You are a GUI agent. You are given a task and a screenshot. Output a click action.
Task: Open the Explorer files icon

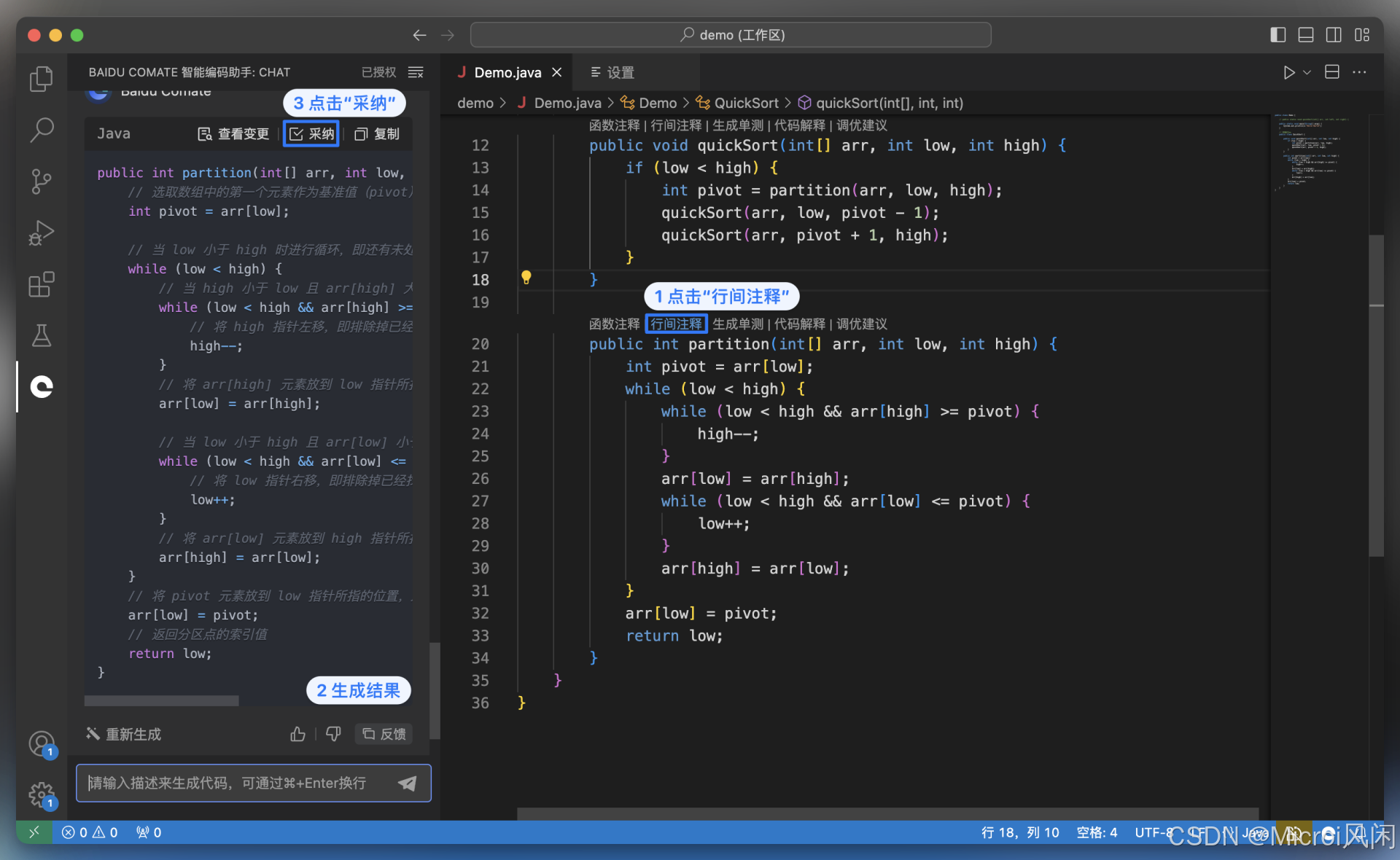click(x=42, y=79)
